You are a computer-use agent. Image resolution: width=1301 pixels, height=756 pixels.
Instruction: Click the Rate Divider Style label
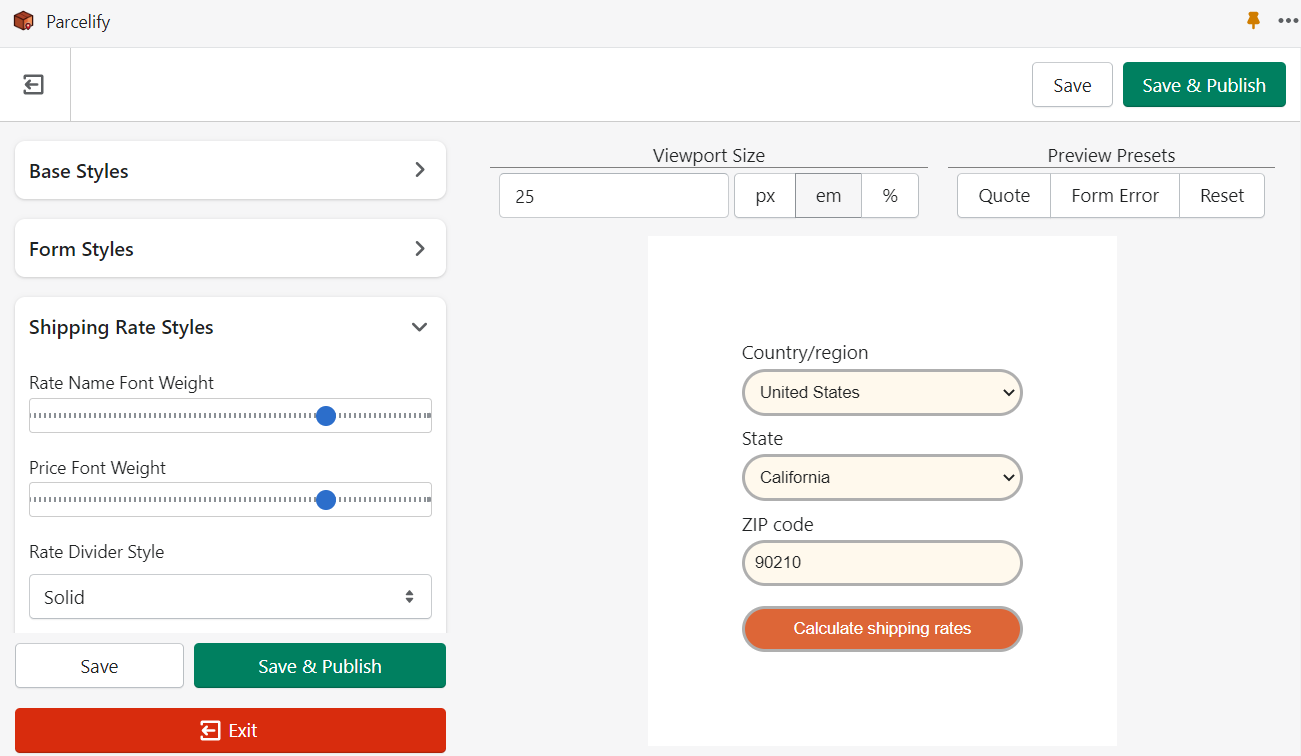pos(96,552)
